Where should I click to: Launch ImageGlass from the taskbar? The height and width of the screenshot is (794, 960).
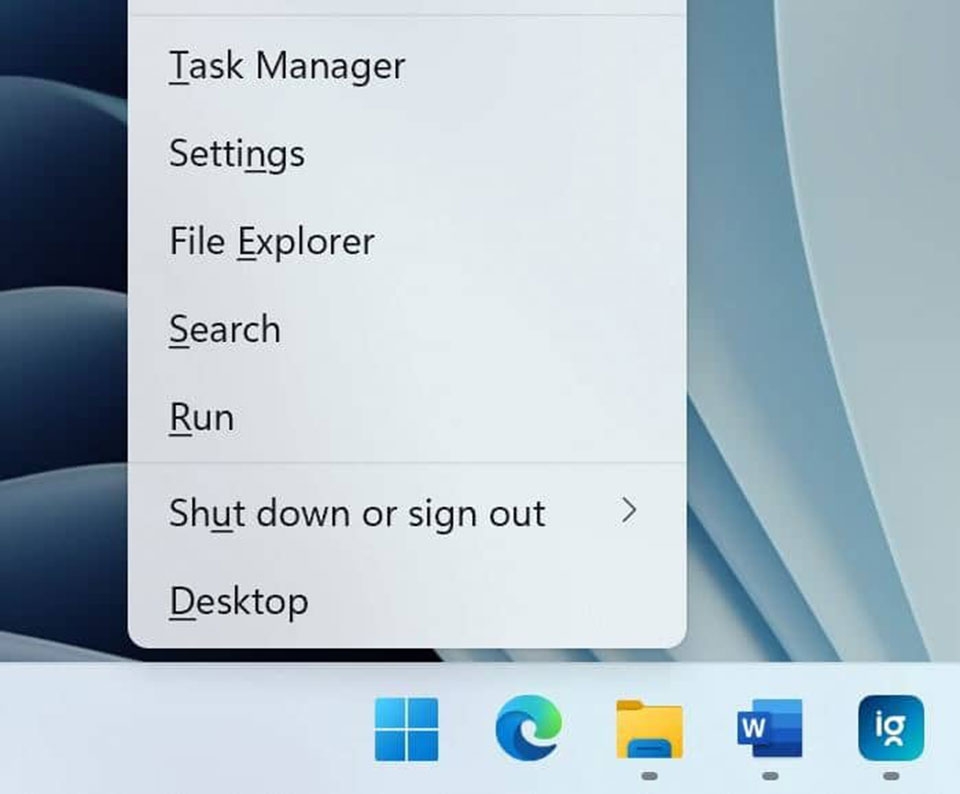(888, 729)
